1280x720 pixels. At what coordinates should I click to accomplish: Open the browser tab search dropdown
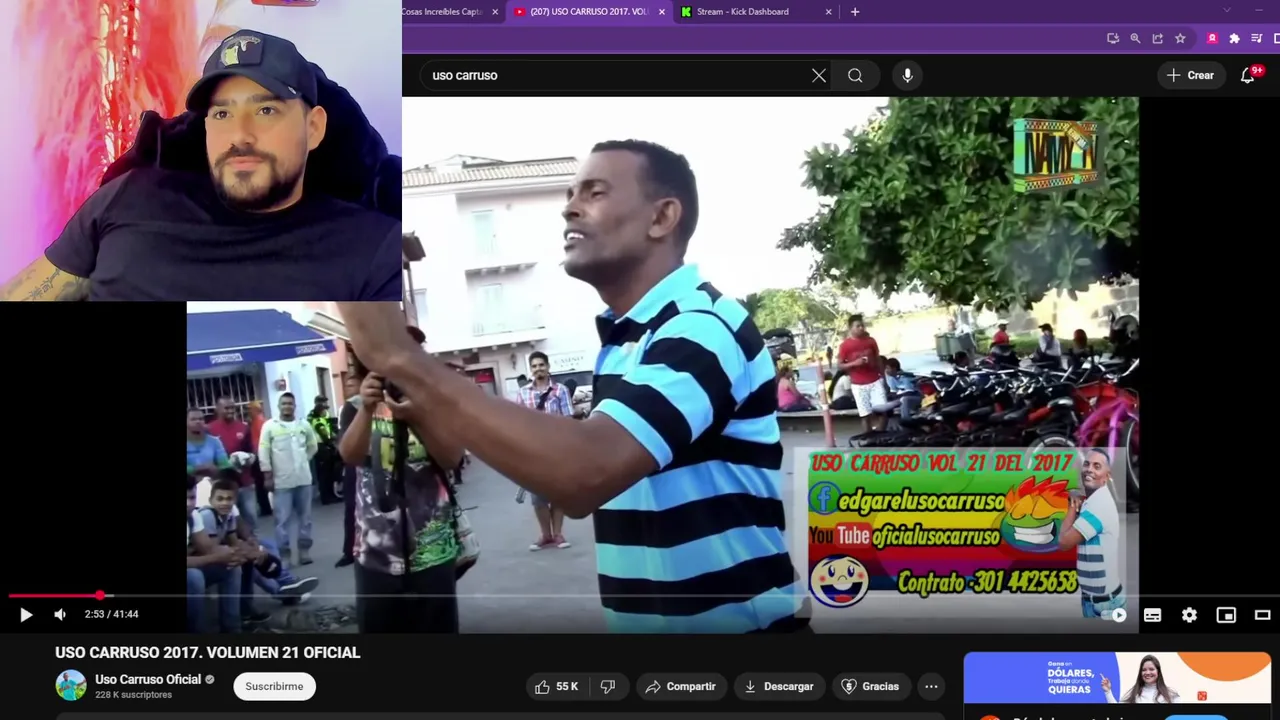[1227, 11]
